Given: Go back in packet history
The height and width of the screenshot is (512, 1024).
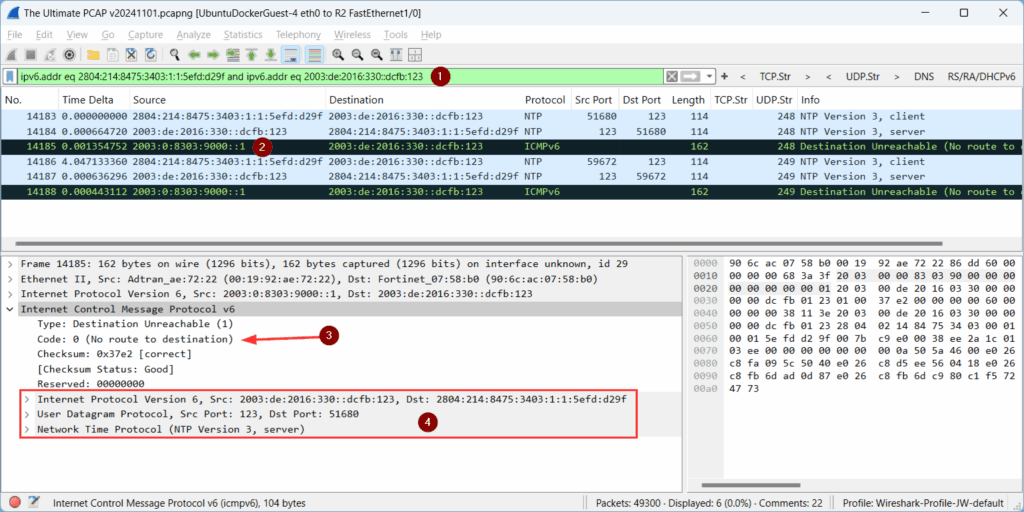Looking at the screenshot, I should (x=194, y=54).
